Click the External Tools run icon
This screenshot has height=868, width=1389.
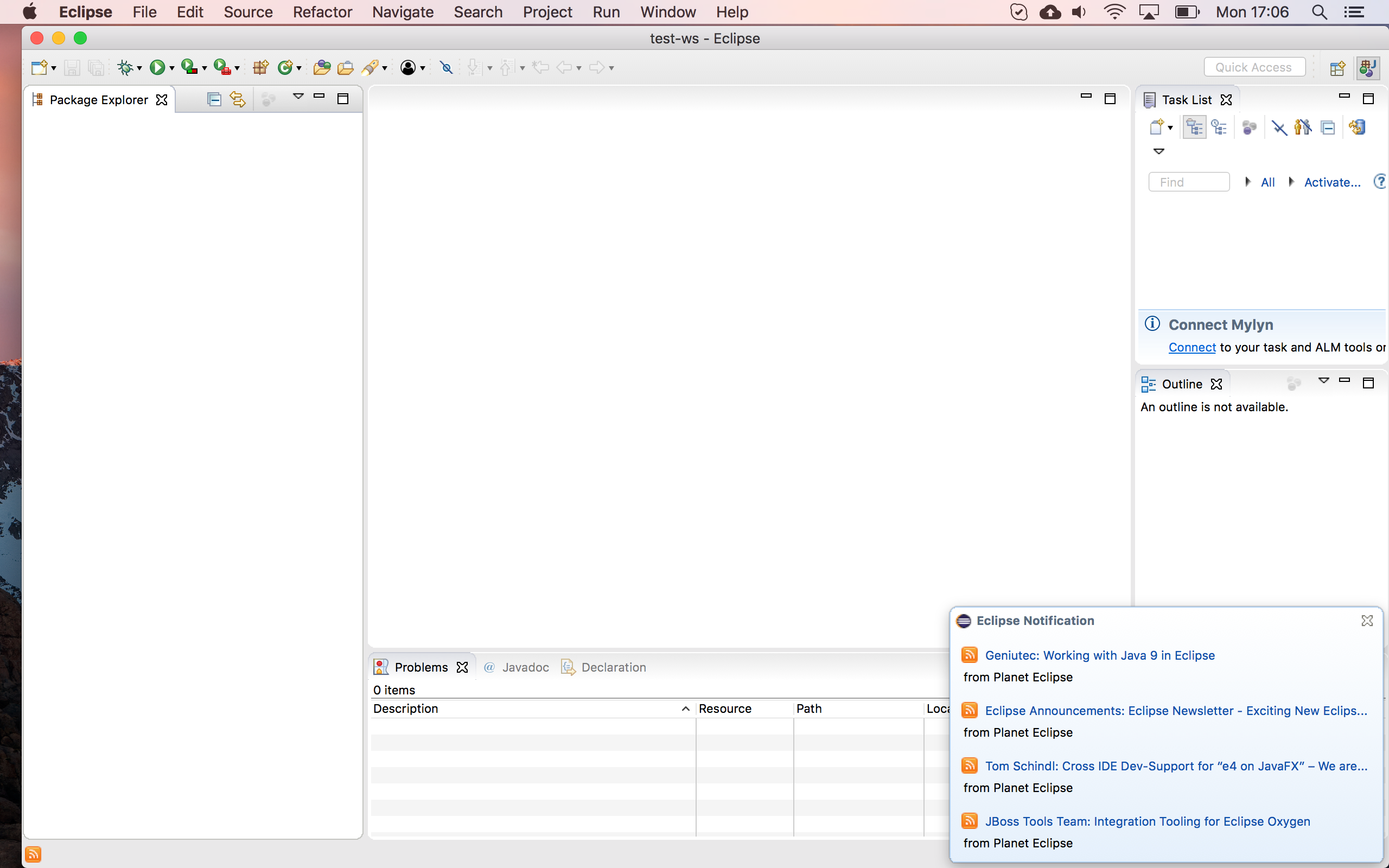click(222, 68)
